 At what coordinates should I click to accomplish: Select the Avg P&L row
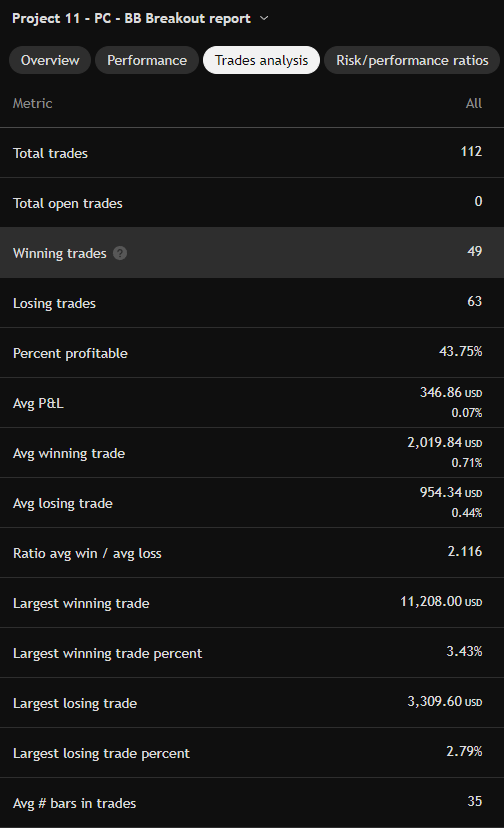pos(252,402)
